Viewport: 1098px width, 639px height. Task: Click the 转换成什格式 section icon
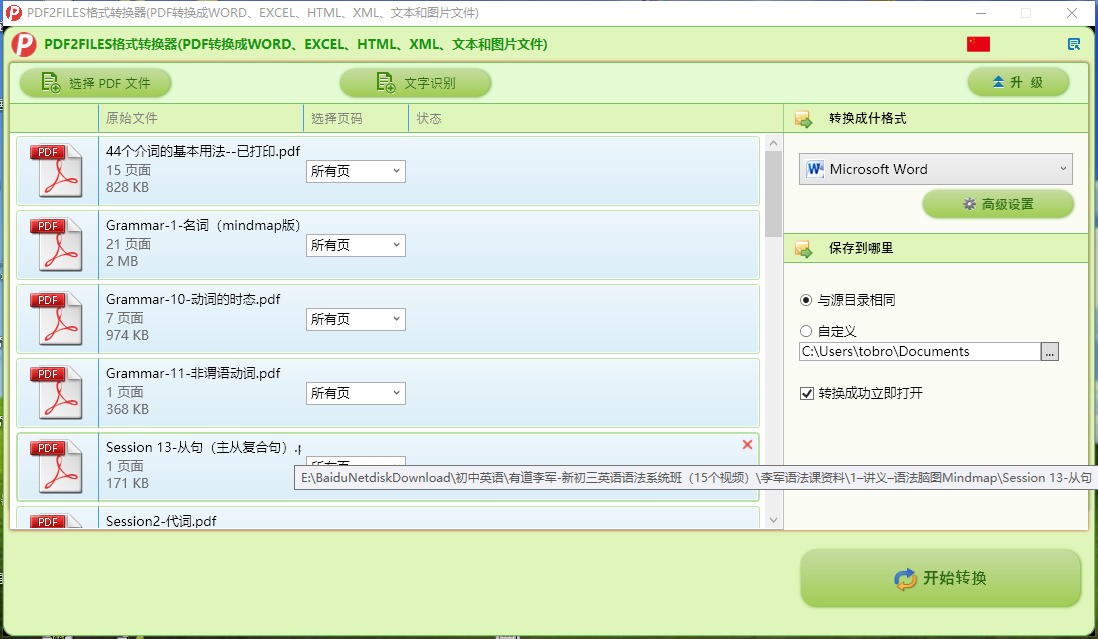click(x=803, y=119)
